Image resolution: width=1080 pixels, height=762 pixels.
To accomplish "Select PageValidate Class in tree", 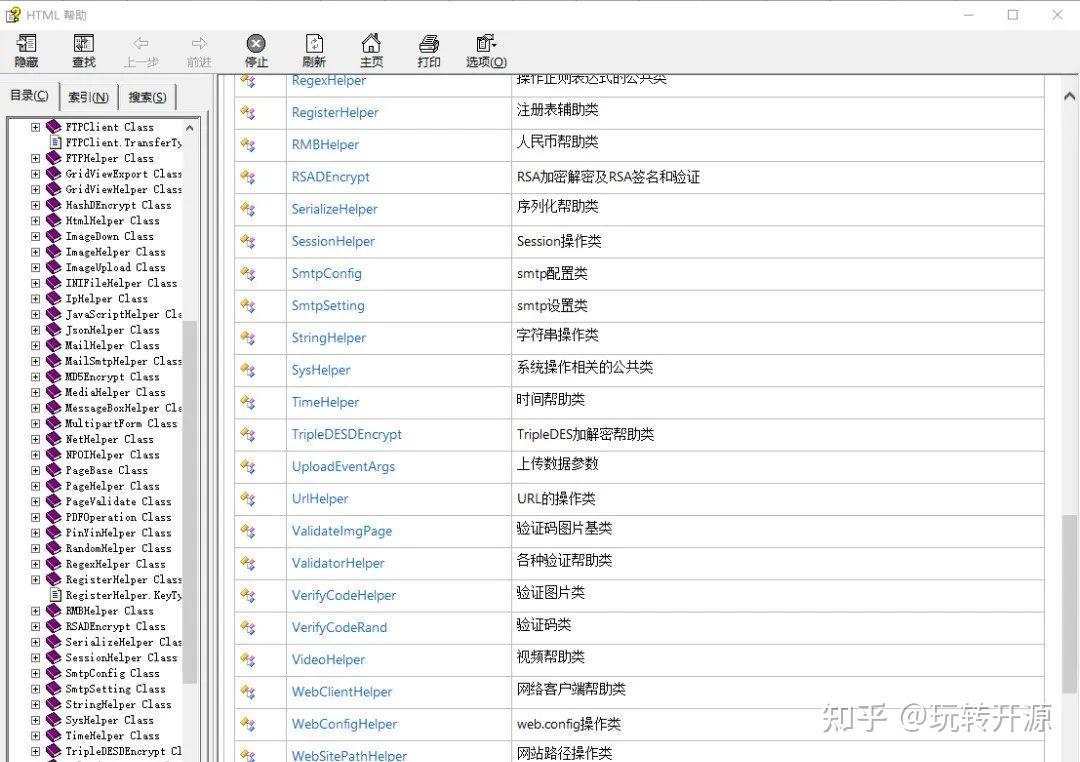I will click(118, 502).
